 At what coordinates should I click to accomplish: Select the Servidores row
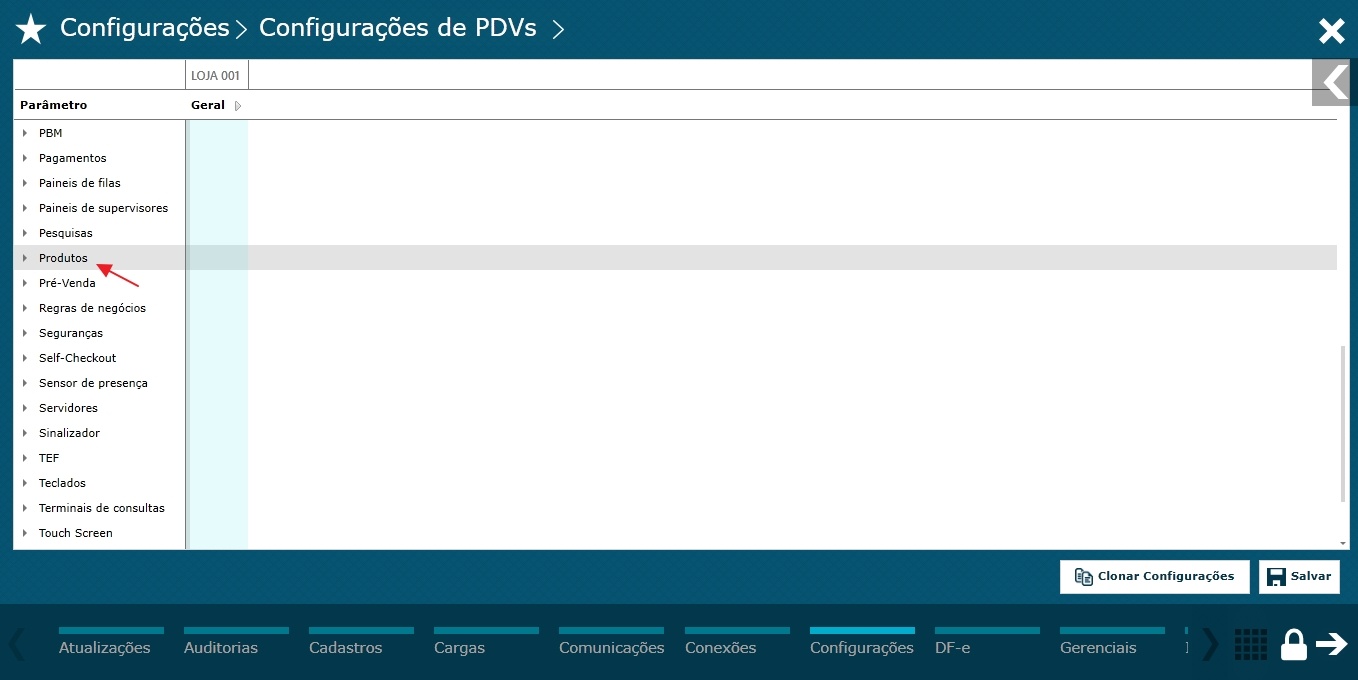point(675,408)
